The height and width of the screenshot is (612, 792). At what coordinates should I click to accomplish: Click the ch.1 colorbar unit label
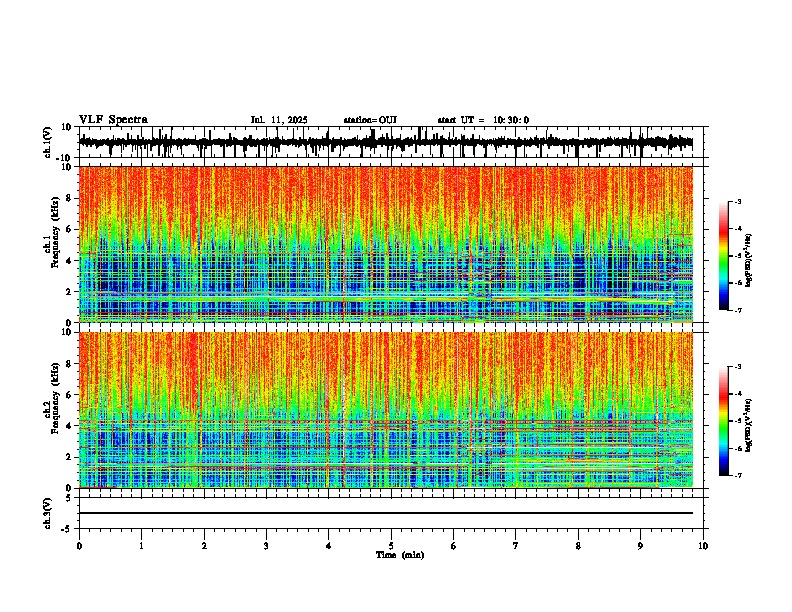point(749,261)
